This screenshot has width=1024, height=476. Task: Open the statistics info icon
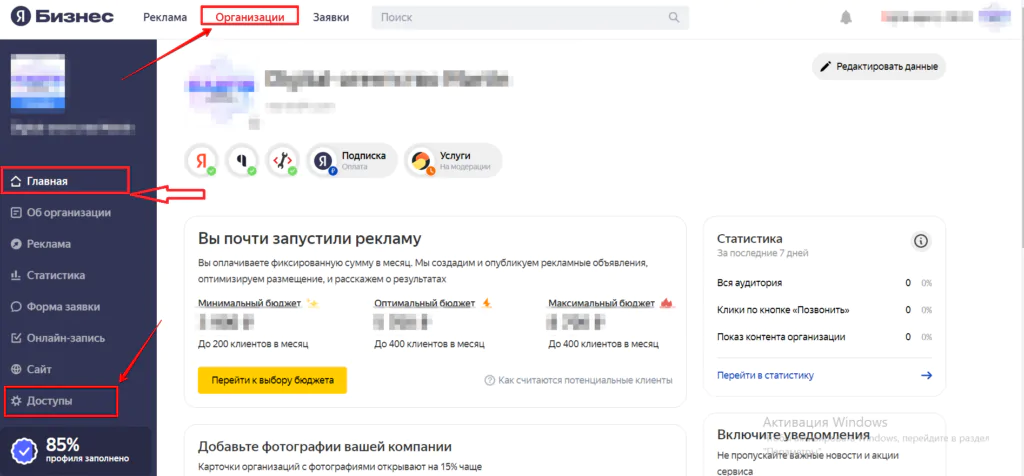tap(920, 241)
